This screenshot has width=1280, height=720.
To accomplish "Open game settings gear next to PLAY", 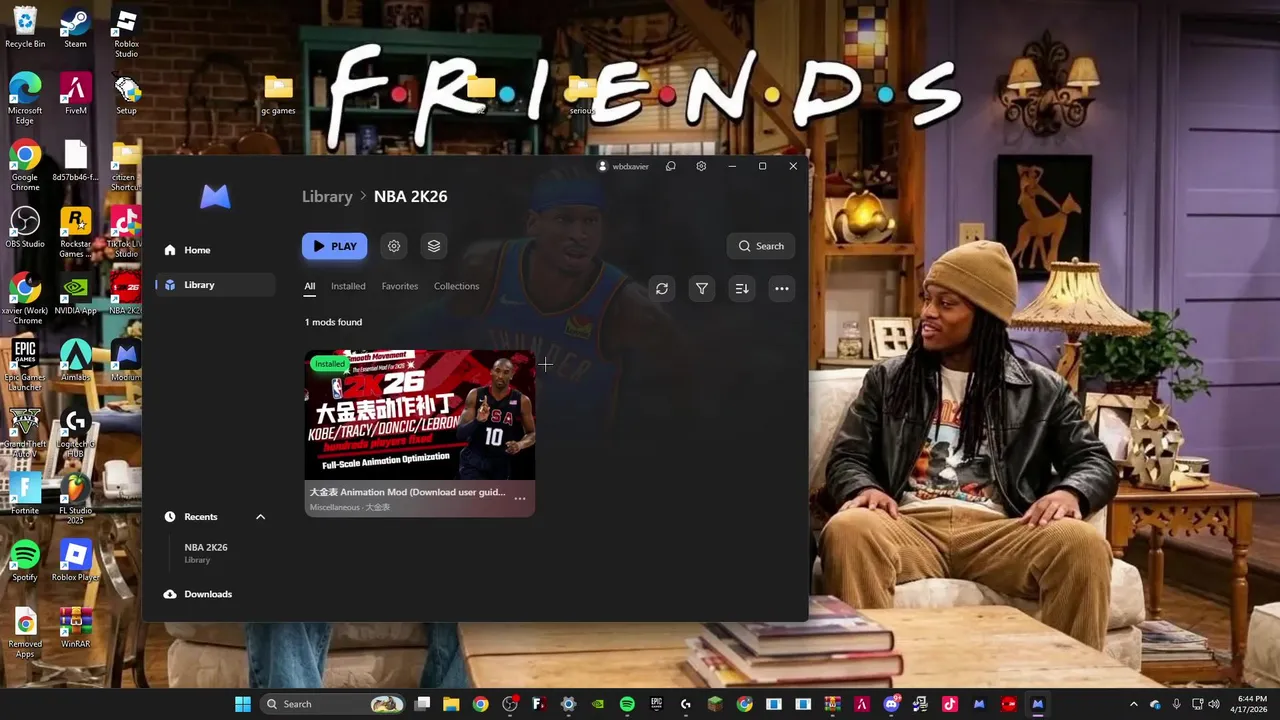I will (394, 246).
